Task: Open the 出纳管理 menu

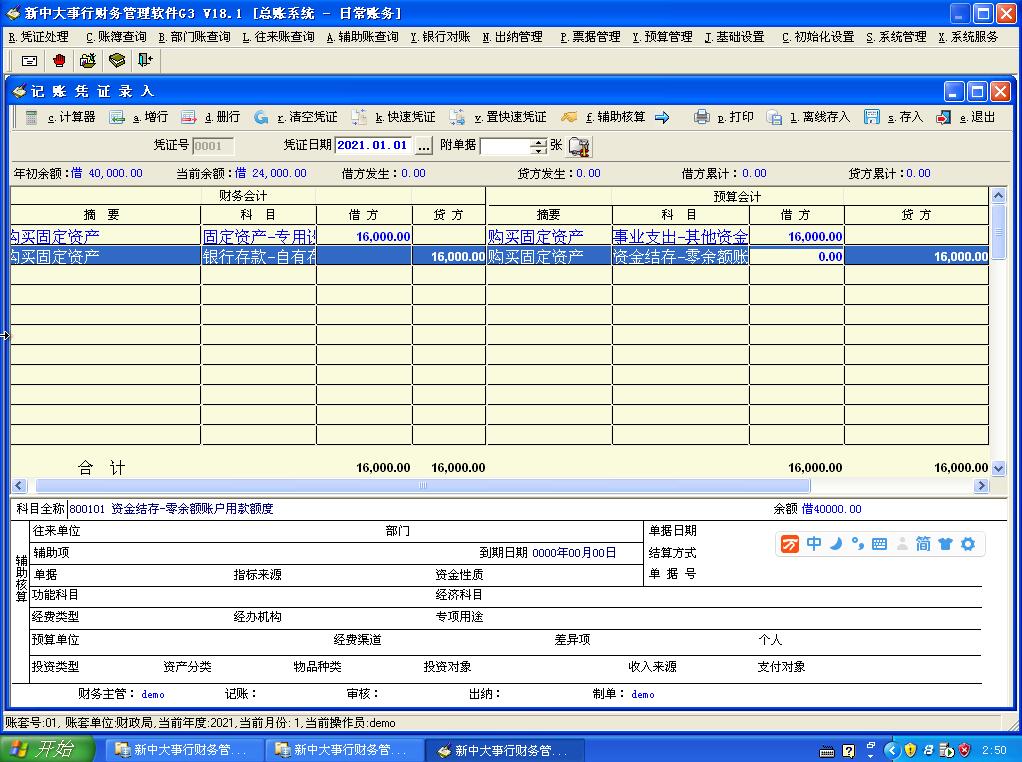Action: point(512,37)
